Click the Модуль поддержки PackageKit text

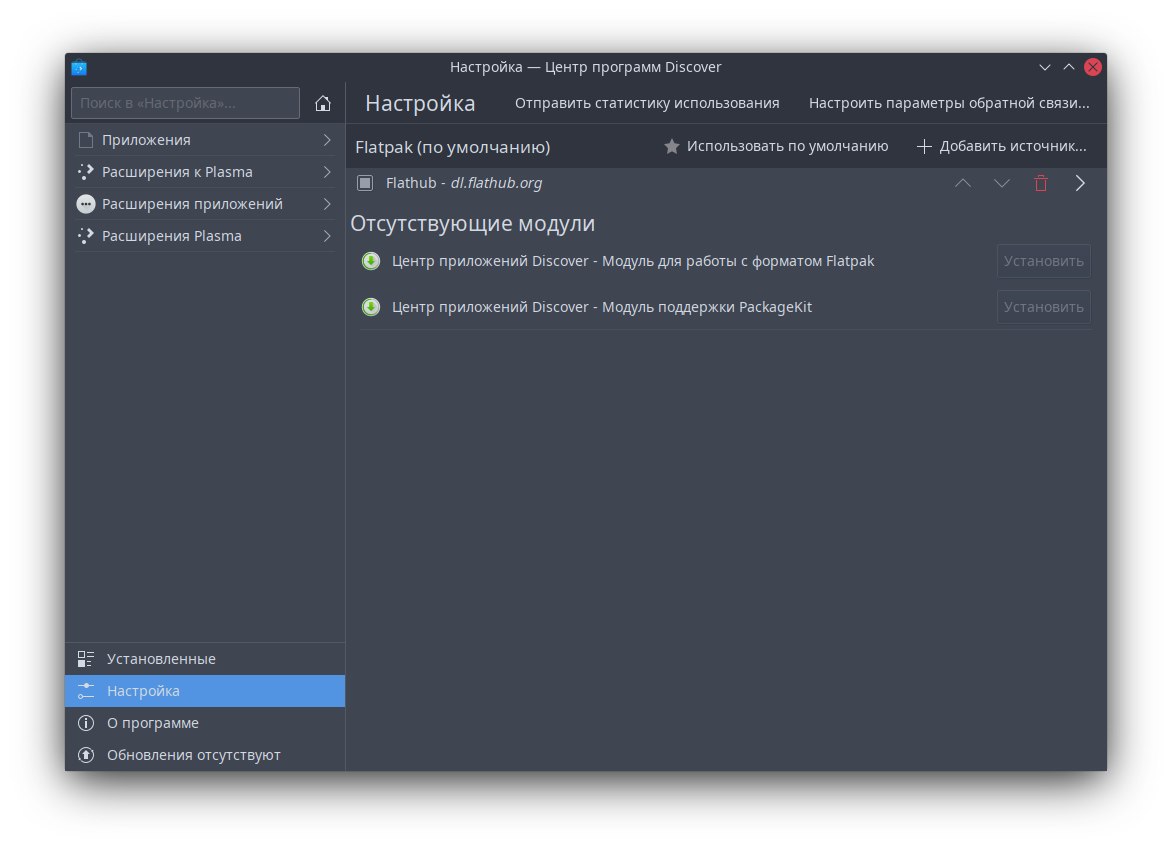tap(707, 307)
